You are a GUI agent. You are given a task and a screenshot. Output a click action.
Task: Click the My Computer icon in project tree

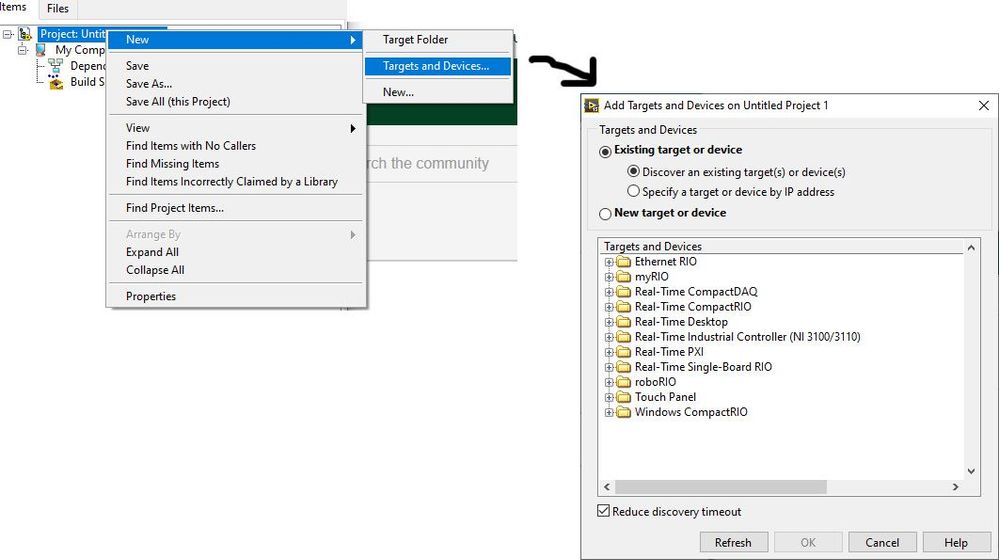(x=41, y=50)
